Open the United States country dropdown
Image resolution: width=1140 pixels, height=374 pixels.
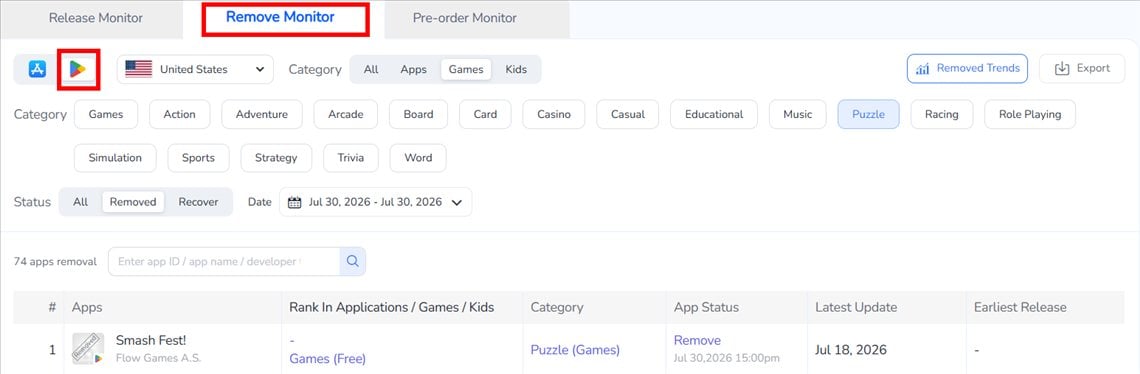pos(195,69)
